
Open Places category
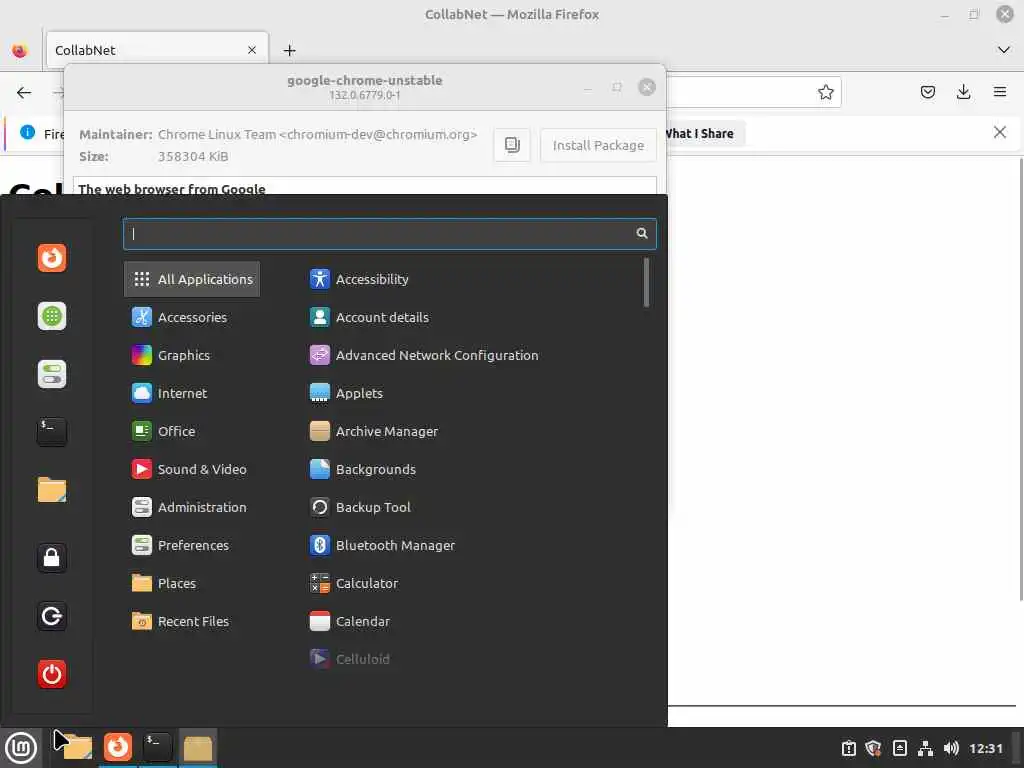[x=192, y=583]
